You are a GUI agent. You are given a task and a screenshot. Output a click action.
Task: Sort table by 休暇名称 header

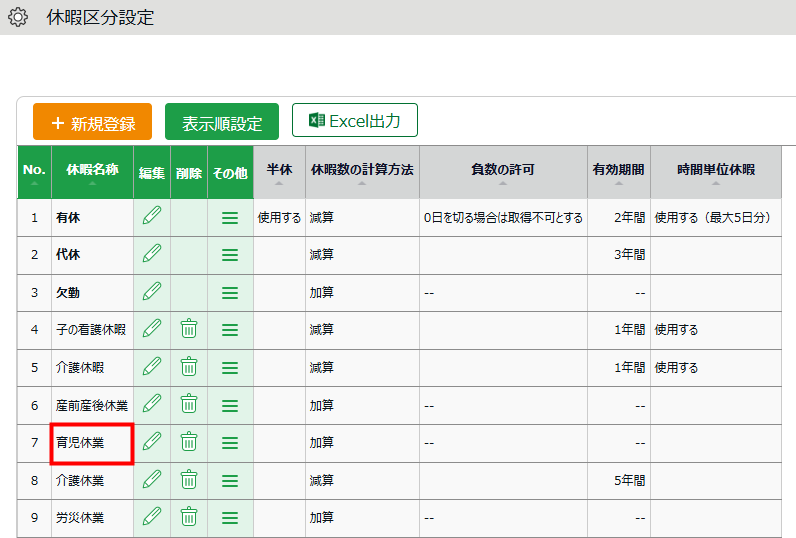[92, 172]
